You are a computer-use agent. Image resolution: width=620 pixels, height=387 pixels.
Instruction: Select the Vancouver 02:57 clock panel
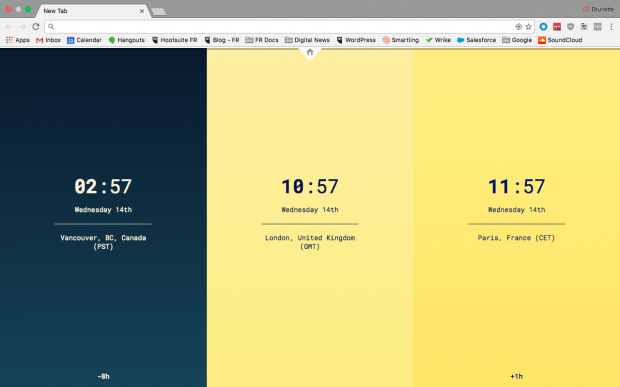pyautogui.click(x=103, y=217)
